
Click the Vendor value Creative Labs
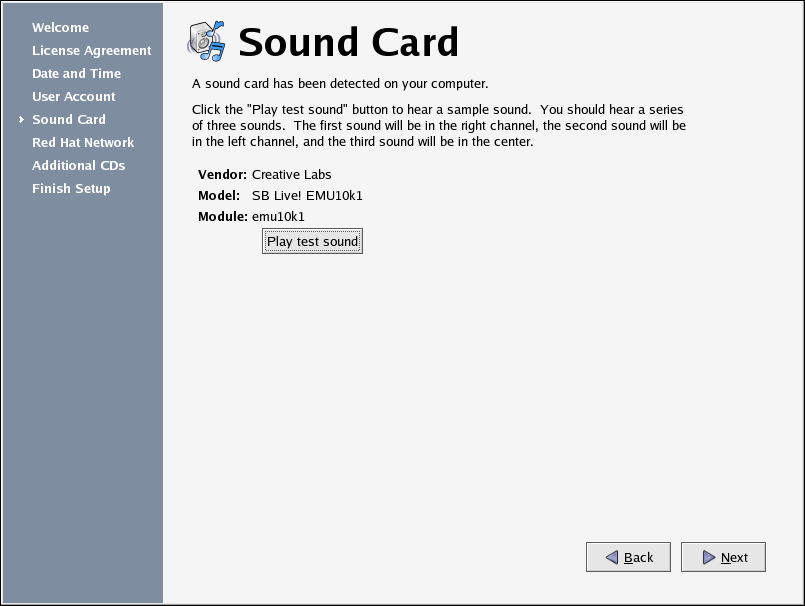pos(292,175)
